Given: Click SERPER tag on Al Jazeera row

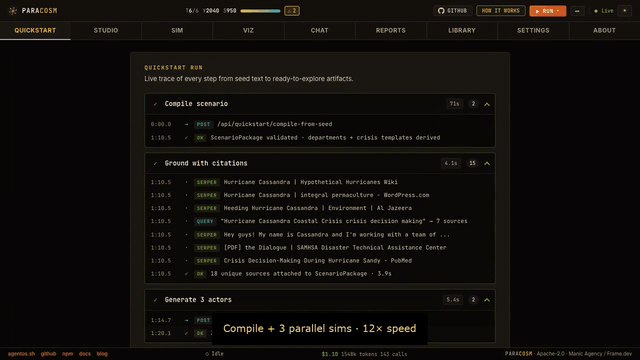Looking at the screenshot, I should click(x=207, y=208).
